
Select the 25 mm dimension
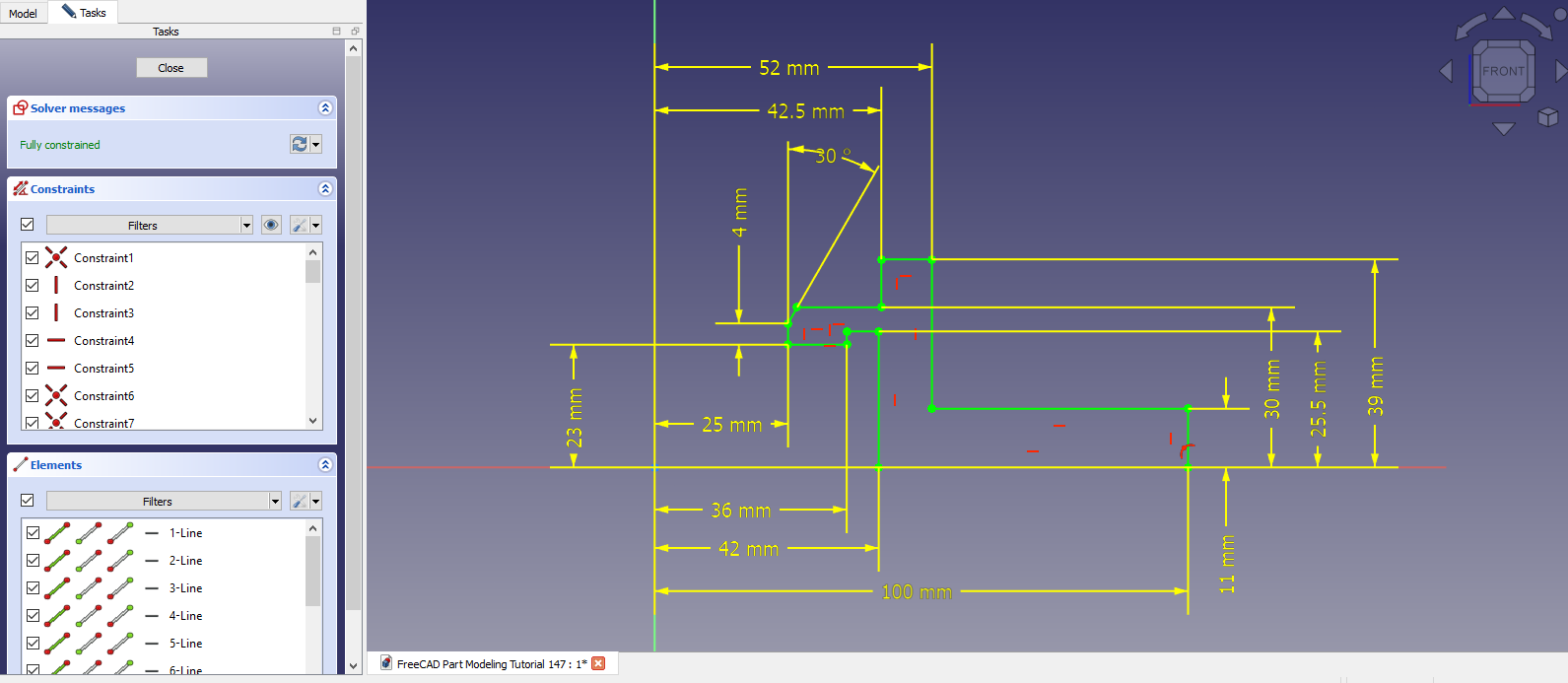point(732,425)
